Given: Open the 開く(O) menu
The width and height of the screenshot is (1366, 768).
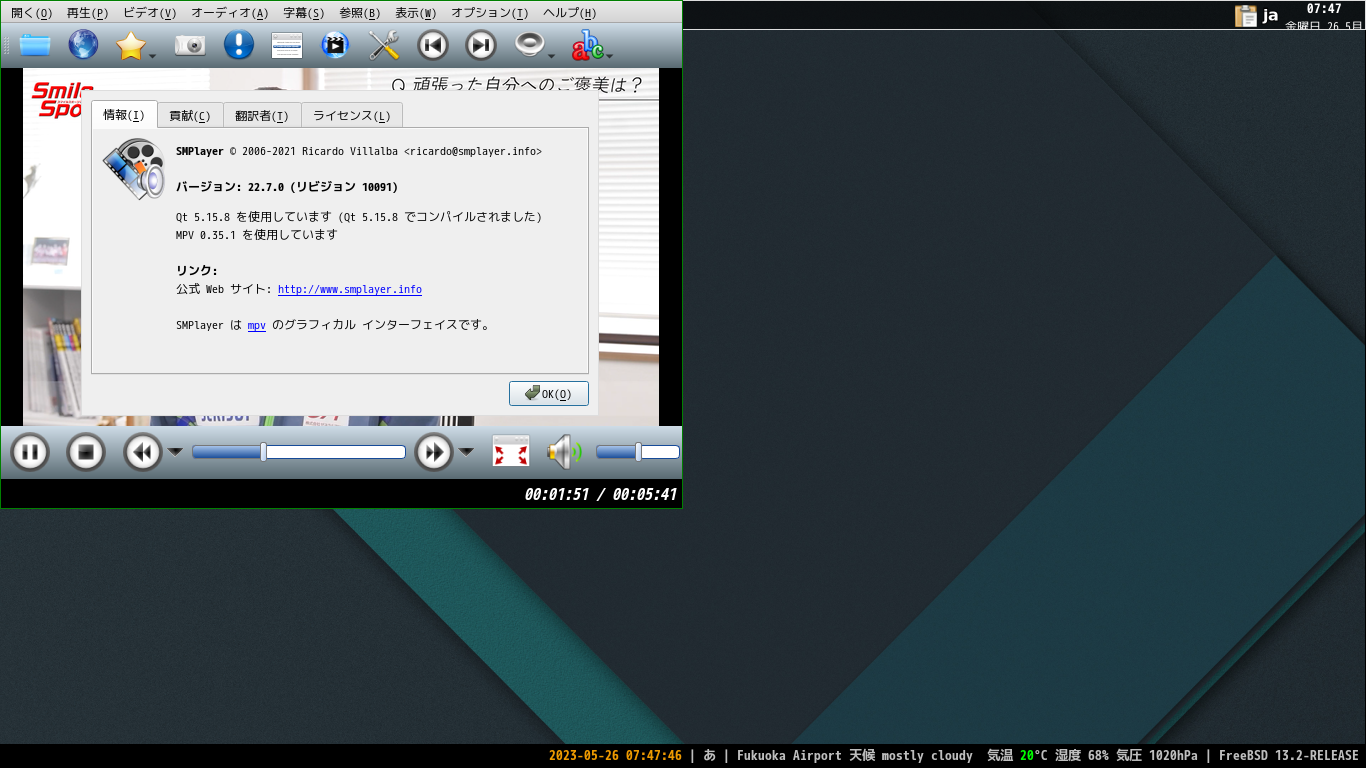Looking at the screenshot, I should click(31, 13).
